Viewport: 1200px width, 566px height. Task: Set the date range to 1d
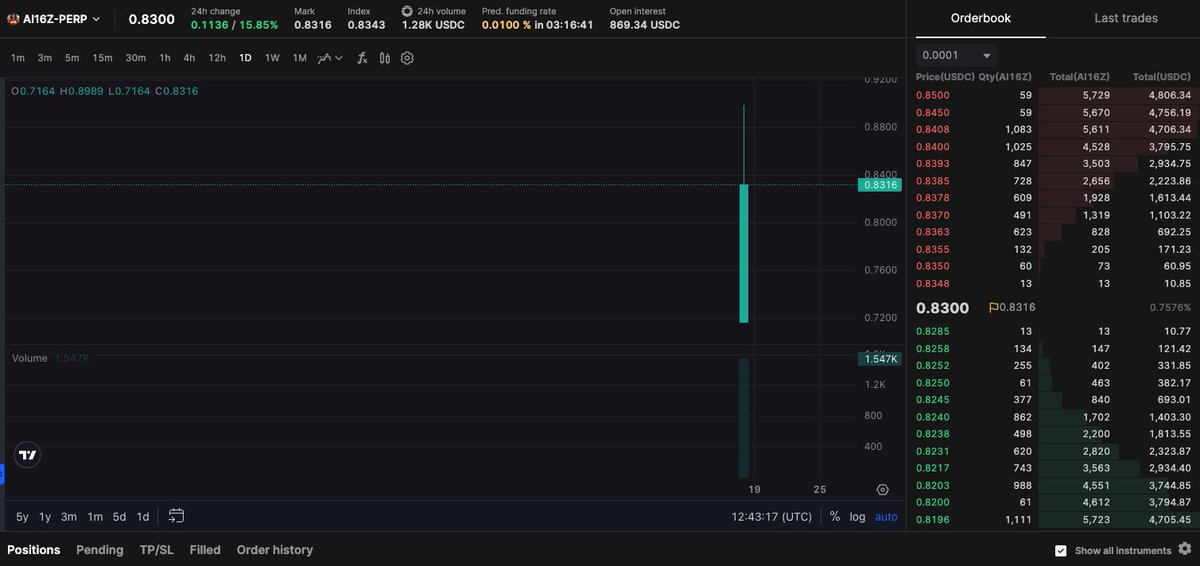(x=143, y=517)
